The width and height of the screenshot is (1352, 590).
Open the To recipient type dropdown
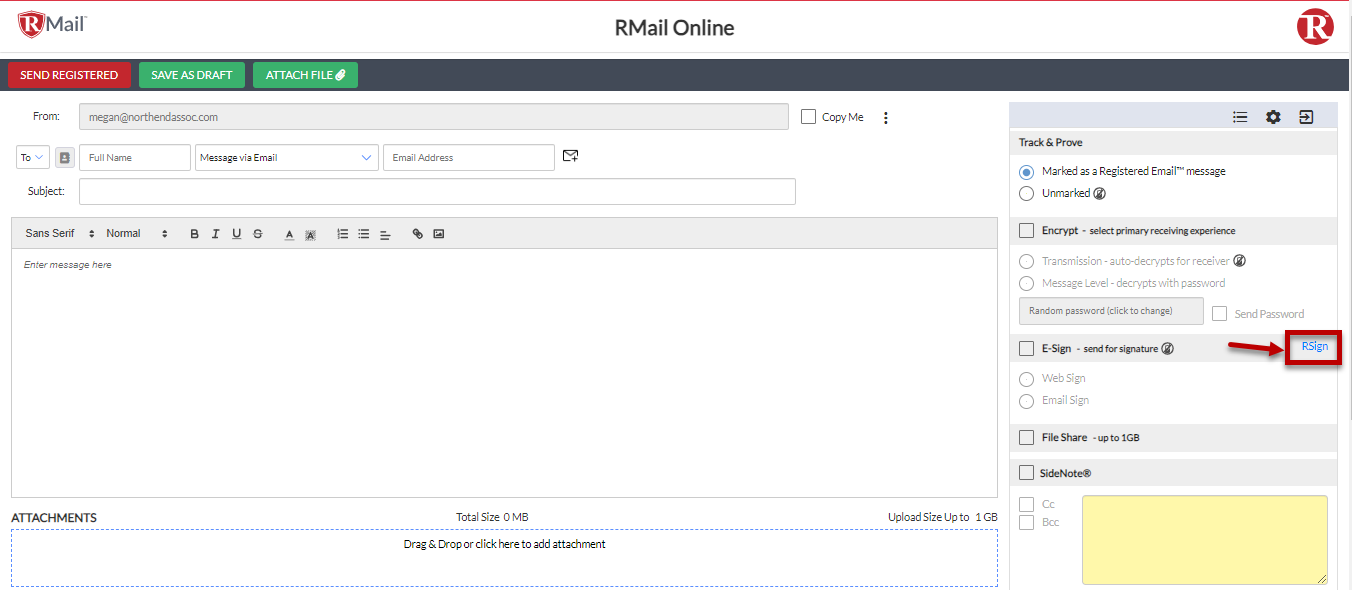31,156
